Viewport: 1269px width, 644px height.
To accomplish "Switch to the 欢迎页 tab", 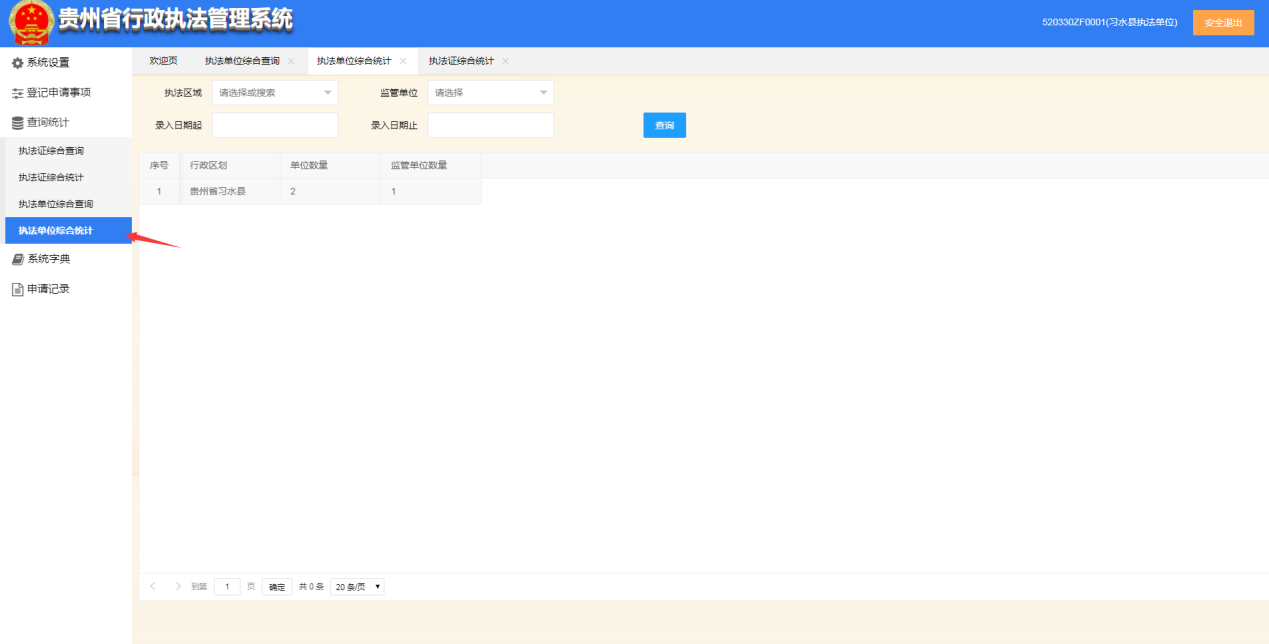I will [x=163, y=61].
